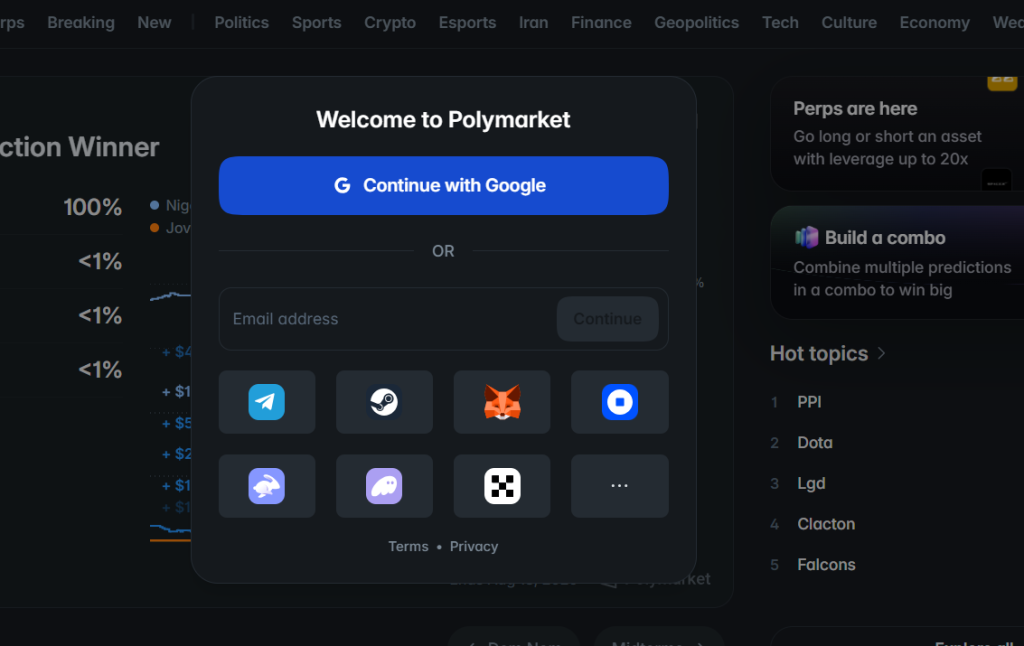Go to Geopolitics category
This screenshot has height=646, width=1024.
[697, 23]
